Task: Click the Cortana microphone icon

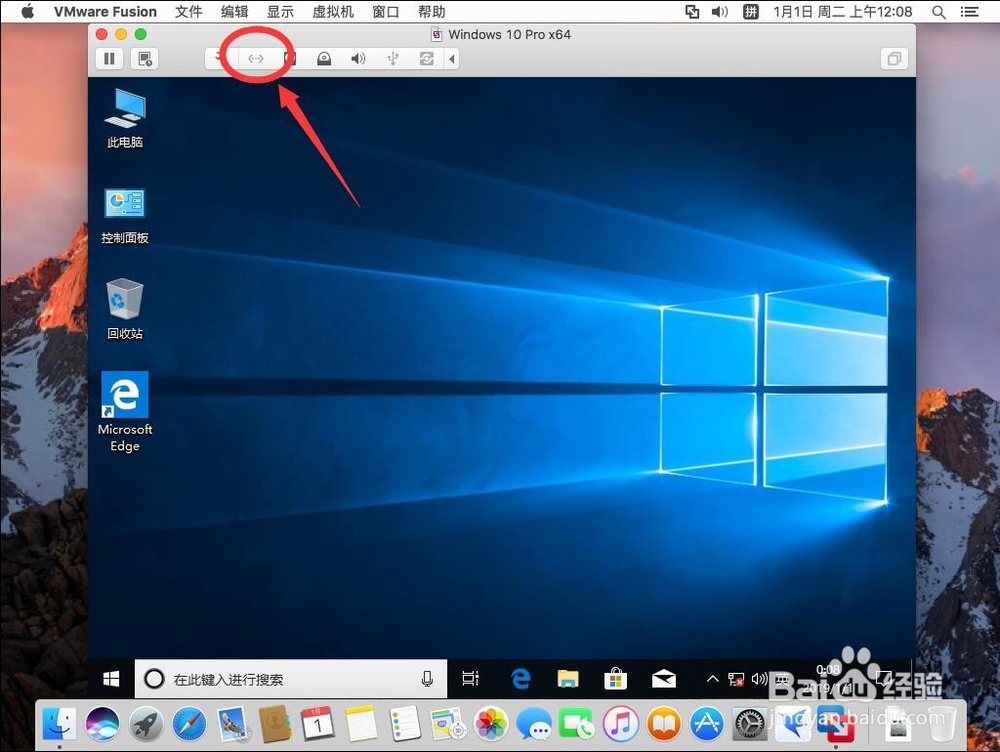Action: click(427, 679)
